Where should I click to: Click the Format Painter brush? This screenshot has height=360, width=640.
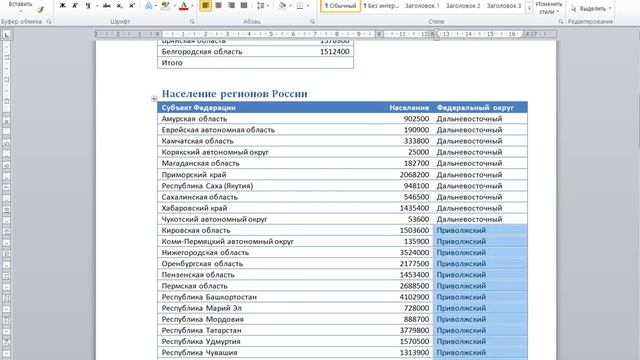[x=40, y=9]
